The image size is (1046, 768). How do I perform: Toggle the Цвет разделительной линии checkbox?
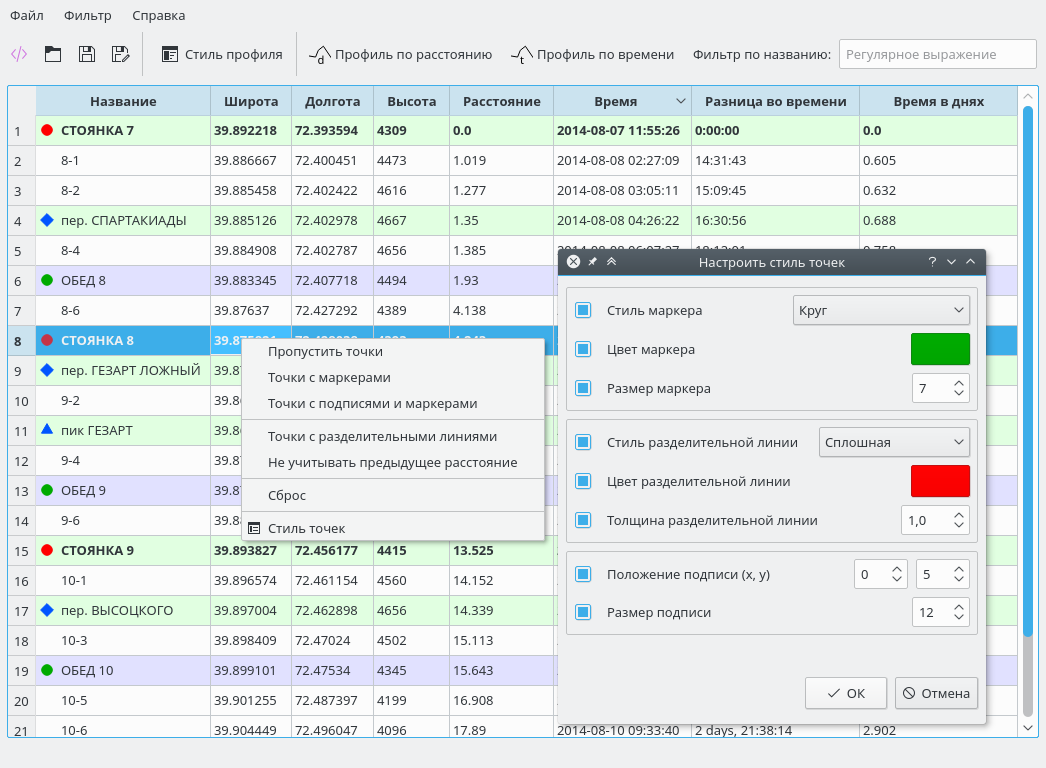click(584, 482)
